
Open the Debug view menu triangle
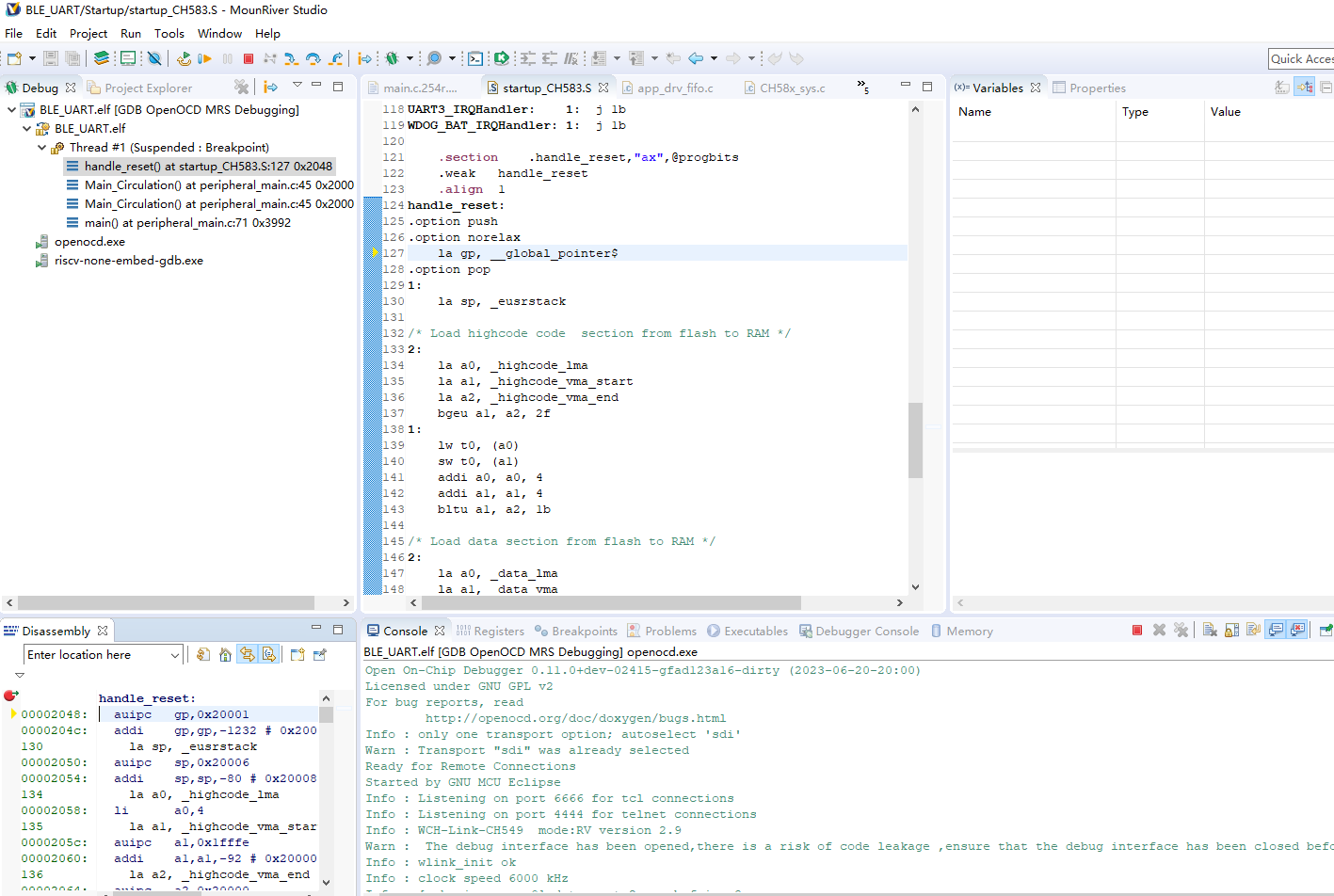[297, 85]
